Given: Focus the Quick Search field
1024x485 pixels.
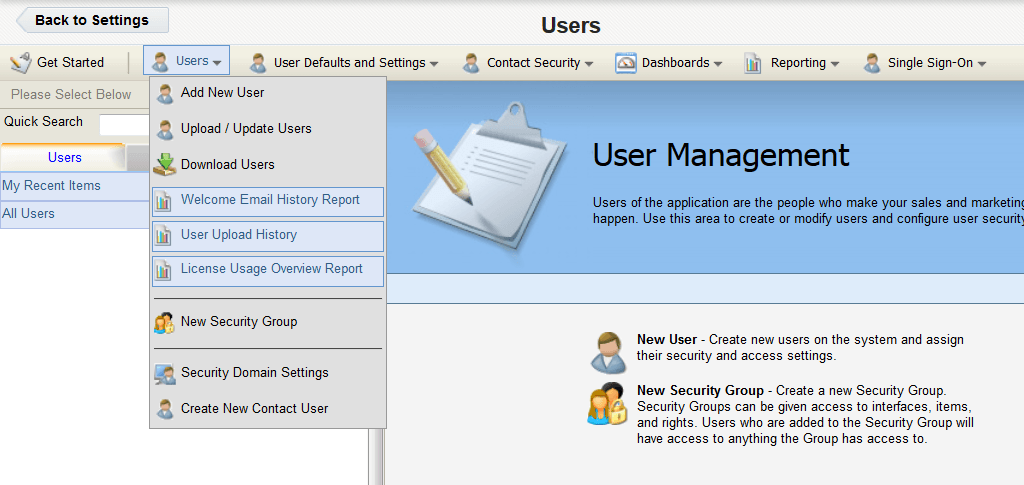Looking at the screenshot, I should click(x=125, y=124).
